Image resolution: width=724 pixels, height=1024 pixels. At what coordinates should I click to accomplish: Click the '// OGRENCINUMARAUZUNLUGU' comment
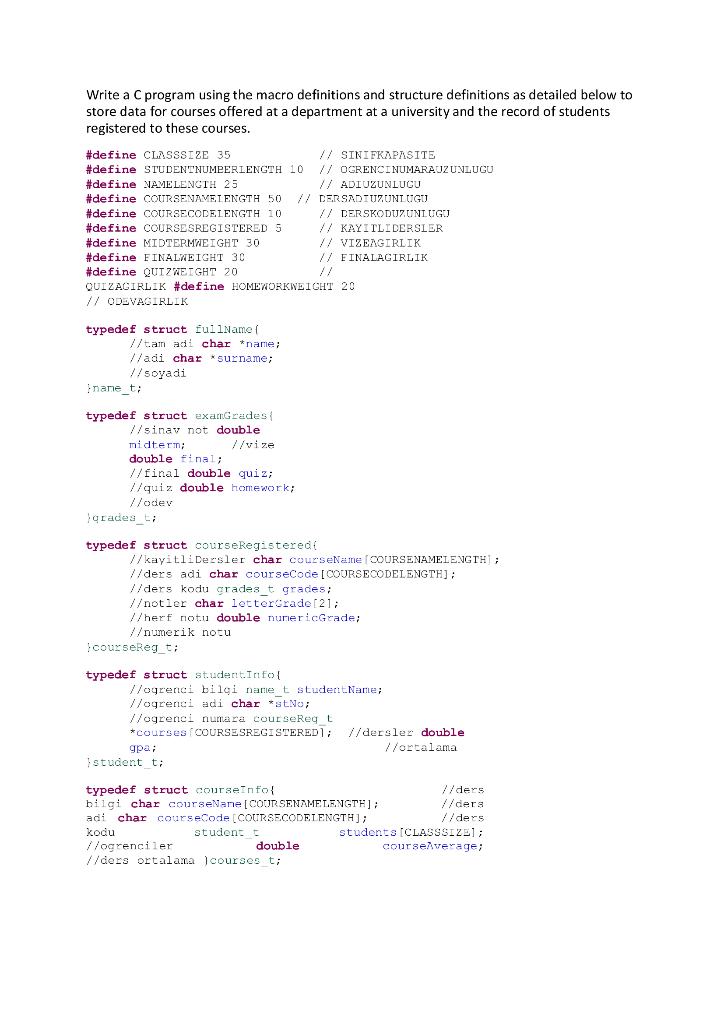pos(406,169)
